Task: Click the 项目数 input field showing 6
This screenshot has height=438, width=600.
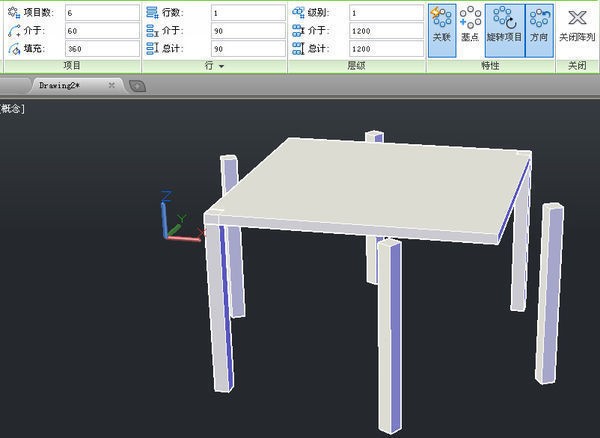Action: click(x=101, y=13)
